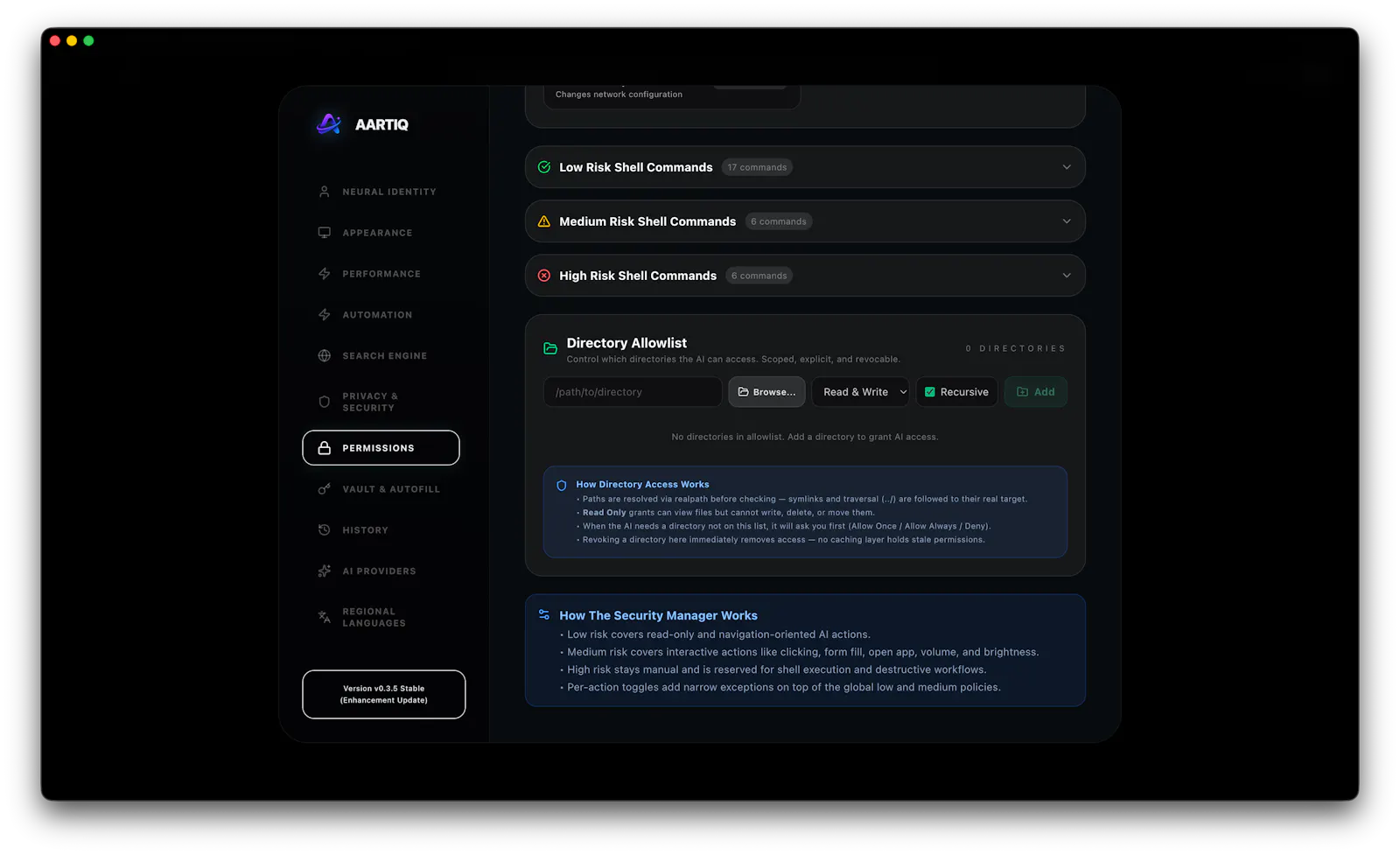Click the High Risk Shell Commands title
Image resolution: width=1400 pixels, height=855 pixels.
638,276
